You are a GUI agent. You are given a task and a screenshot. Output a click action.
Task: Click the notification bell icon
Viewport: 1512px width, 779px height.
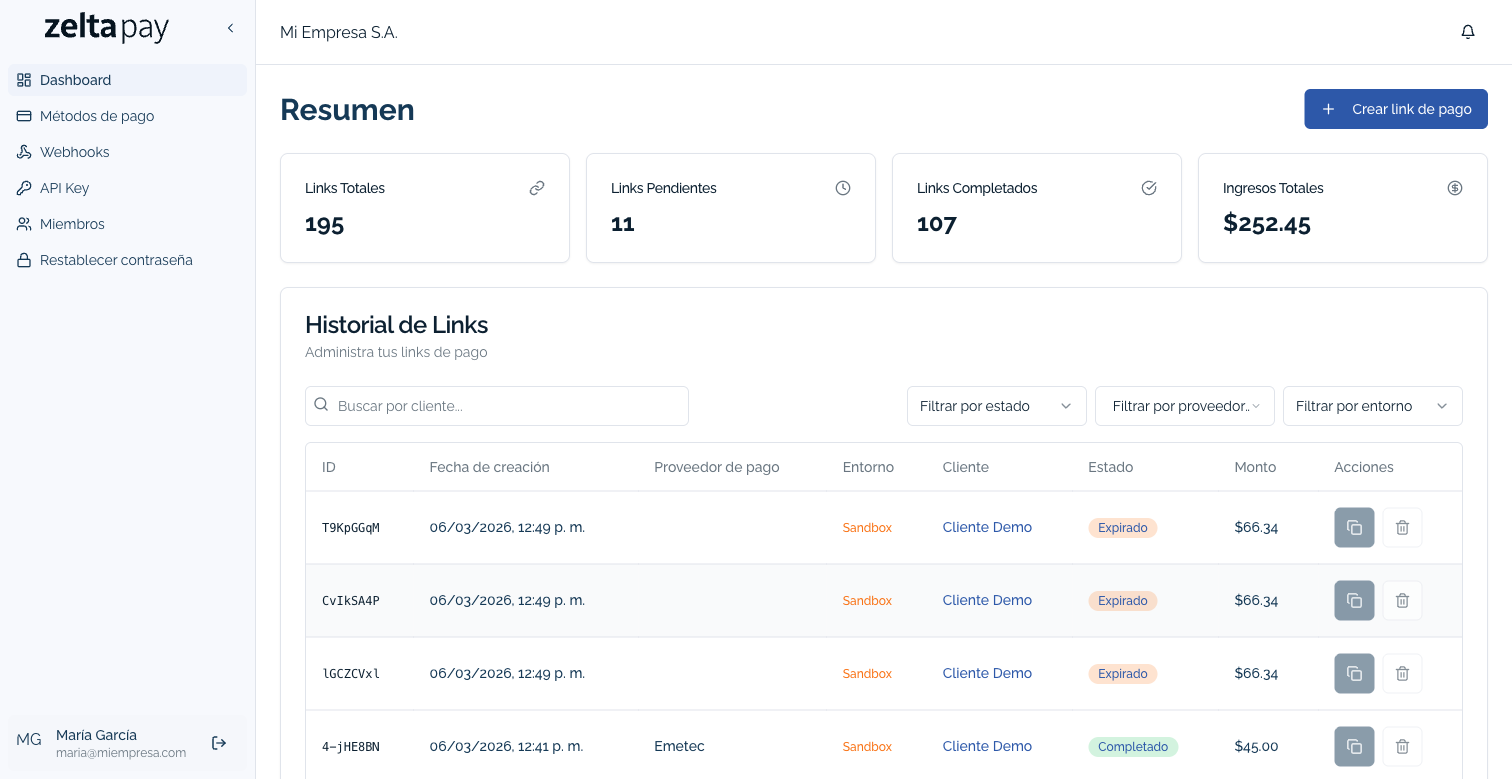[1467, 31]
